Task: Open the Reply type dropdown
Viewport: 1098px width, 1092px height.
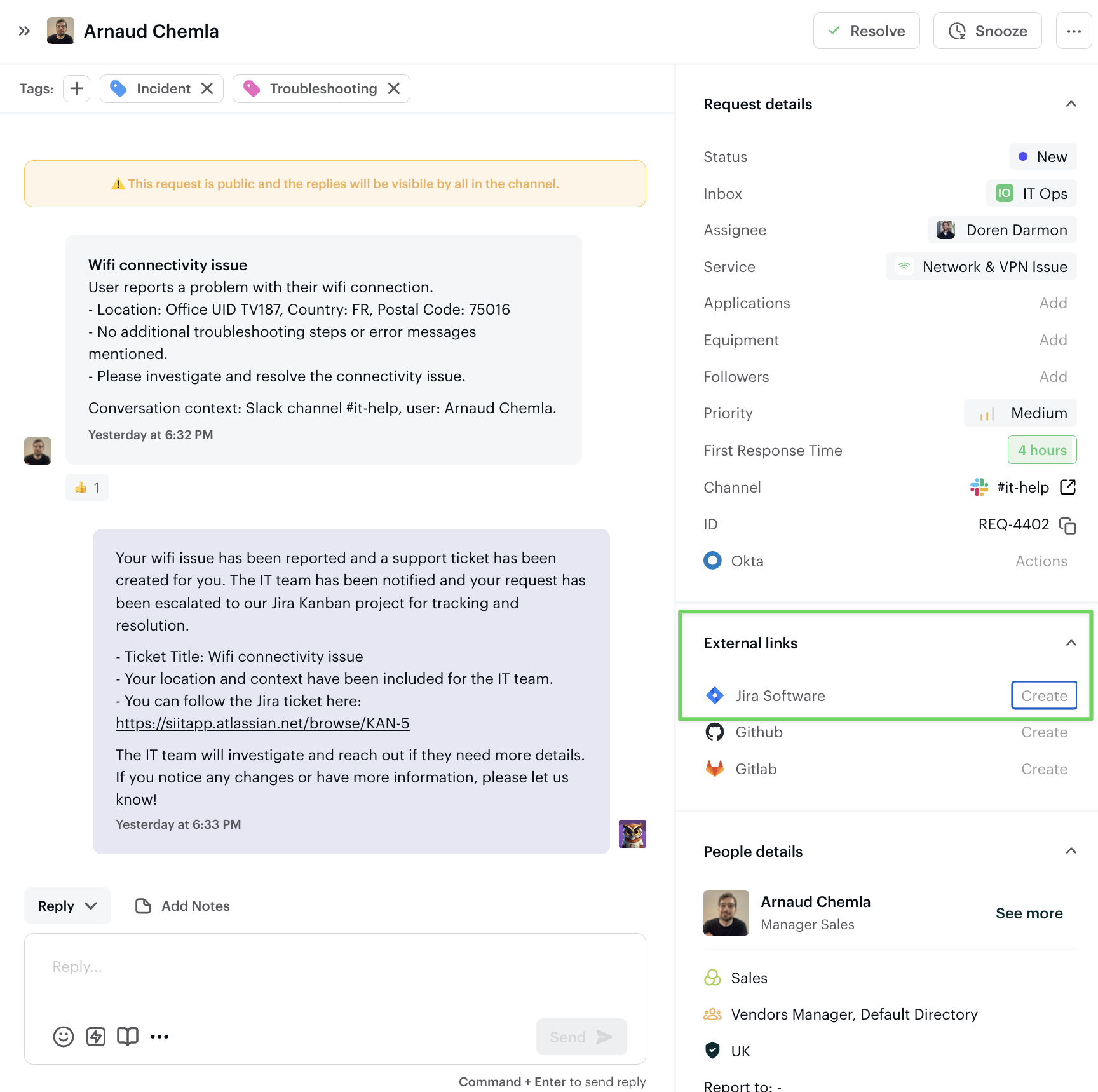Action: click(67, 906)
